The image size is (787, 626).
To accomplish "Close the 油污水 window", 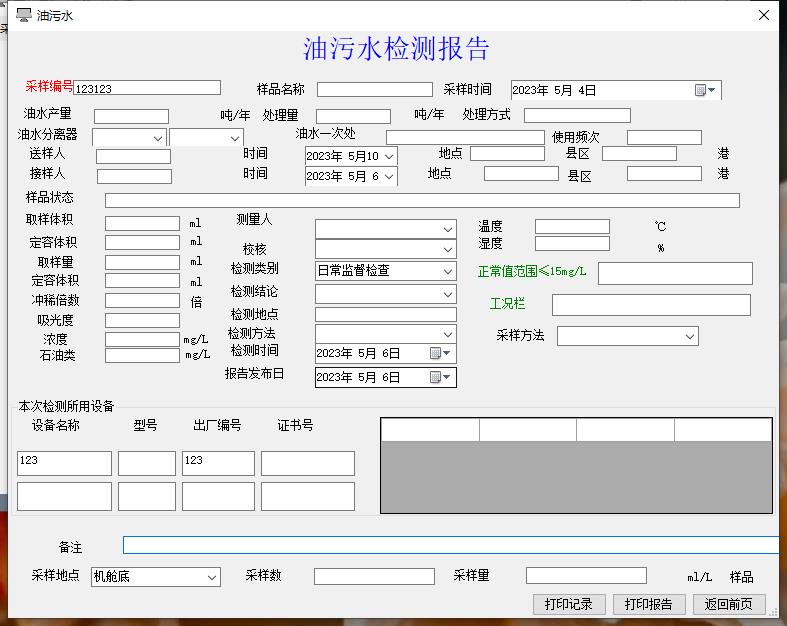I will 764,15.
